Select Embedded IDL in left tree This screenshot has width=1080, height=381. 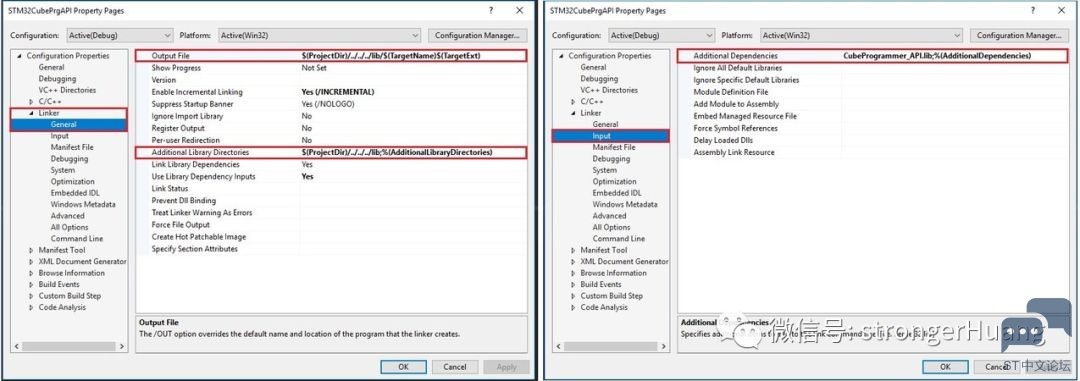pos(75,193)
